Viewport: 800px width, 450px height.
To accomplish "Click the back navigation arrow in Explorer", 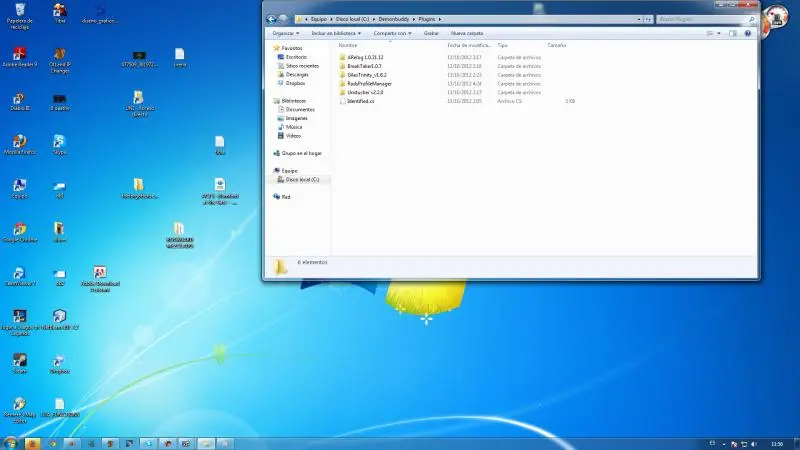I will tap(271, 19).
